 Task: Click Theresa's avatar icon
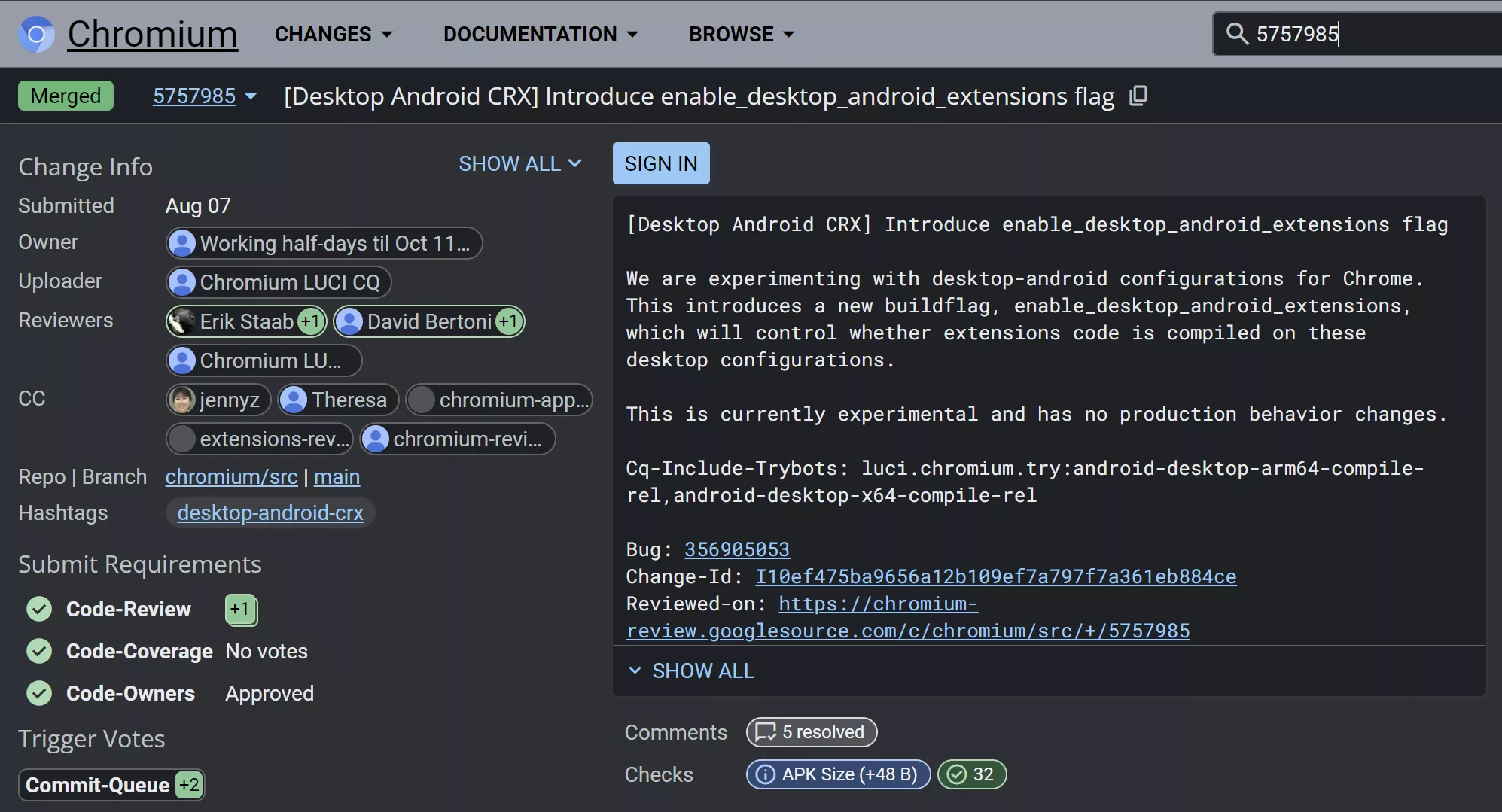coord(294,400)
